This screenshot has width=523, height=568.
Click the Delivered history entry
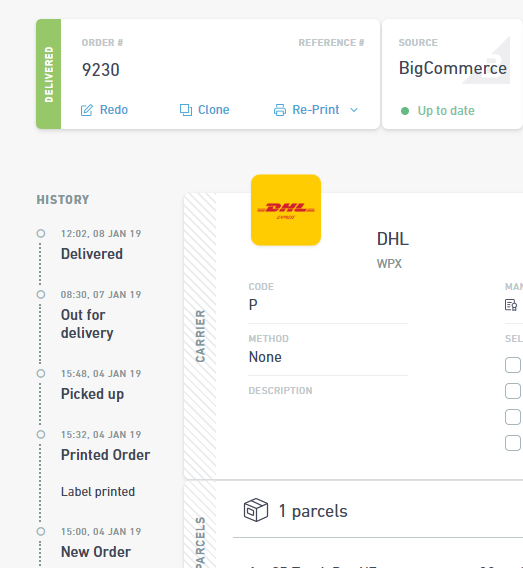pos(92,254)
